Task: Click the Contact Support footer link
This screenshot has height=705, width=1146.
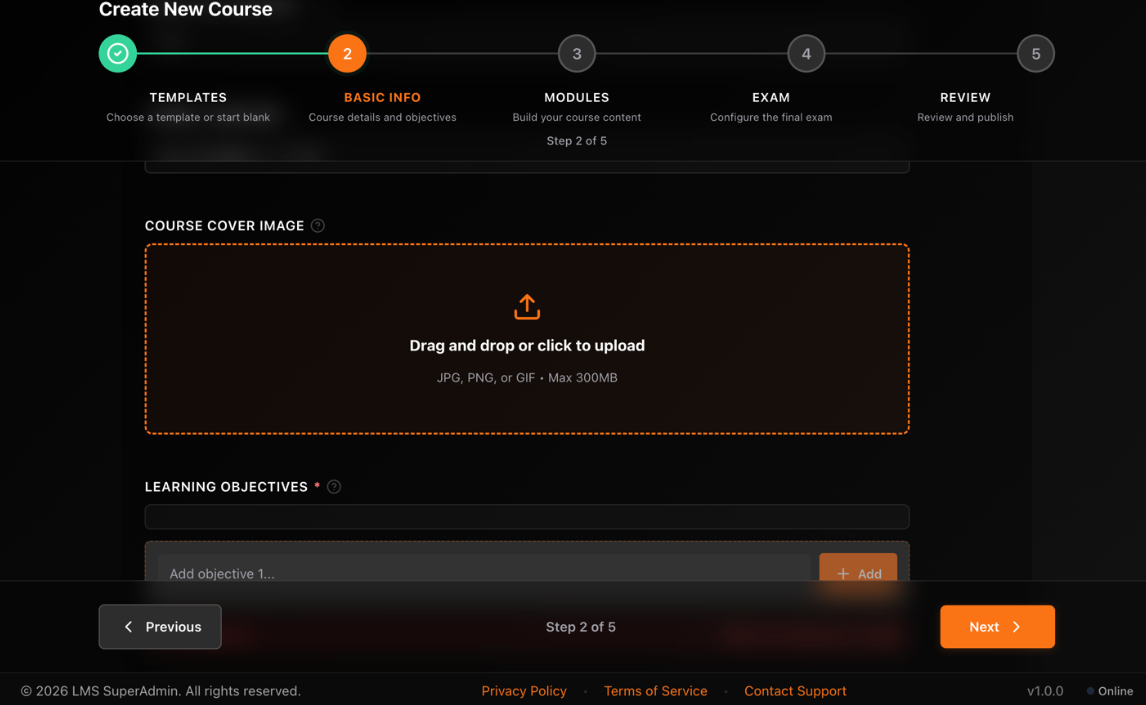Action: (795, 691)
